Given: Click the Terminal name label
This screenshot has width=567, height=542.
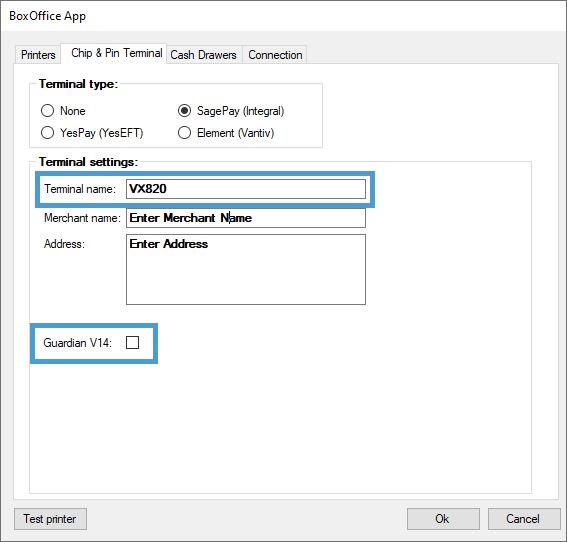Looking at the screenshot, I should point(80,189).
